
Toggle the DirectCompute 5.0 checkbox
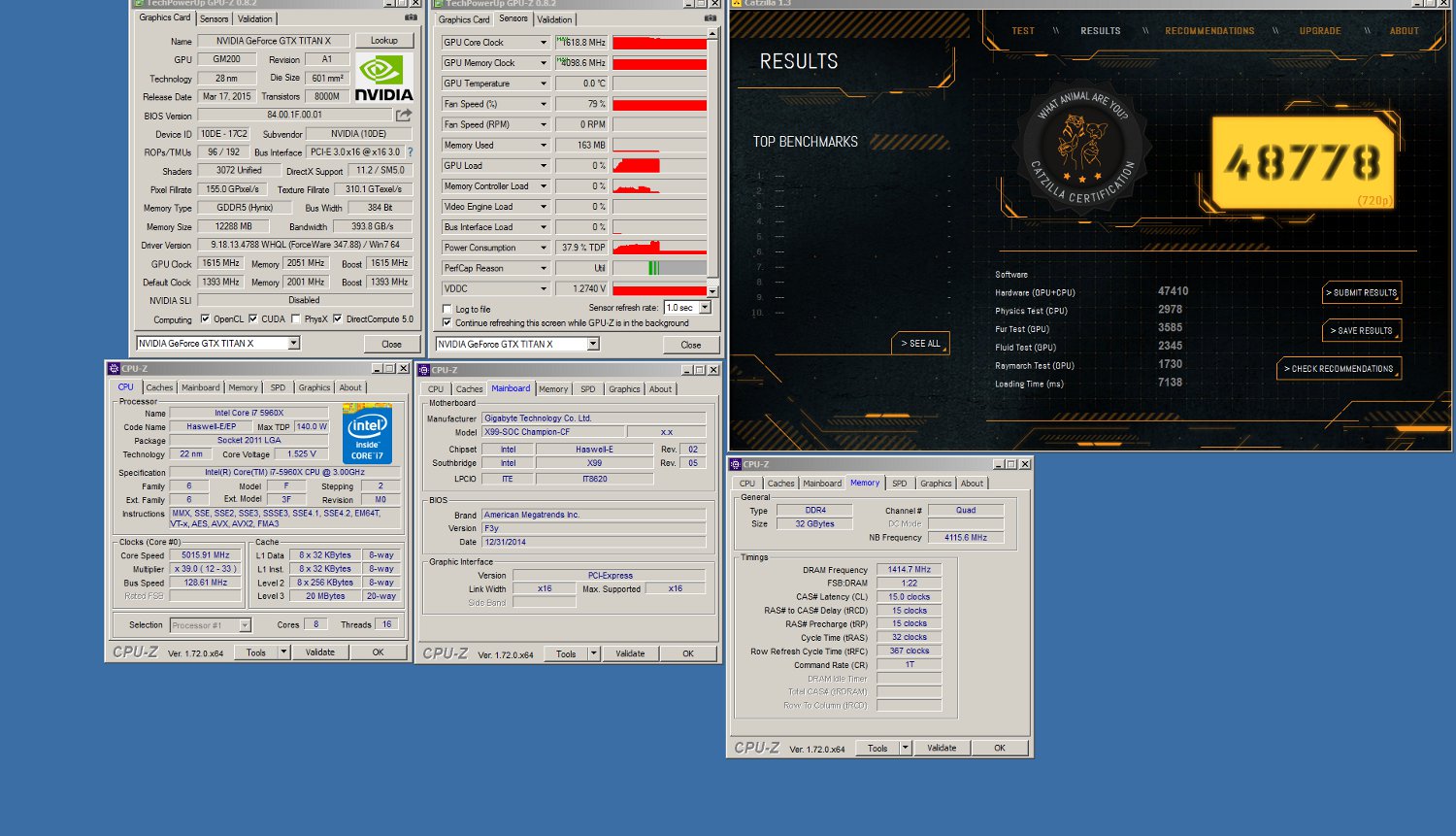point(338,318)
